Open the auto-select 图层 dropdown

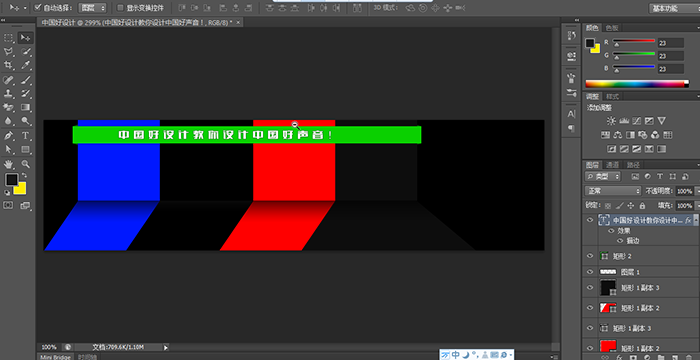point(92,8)
